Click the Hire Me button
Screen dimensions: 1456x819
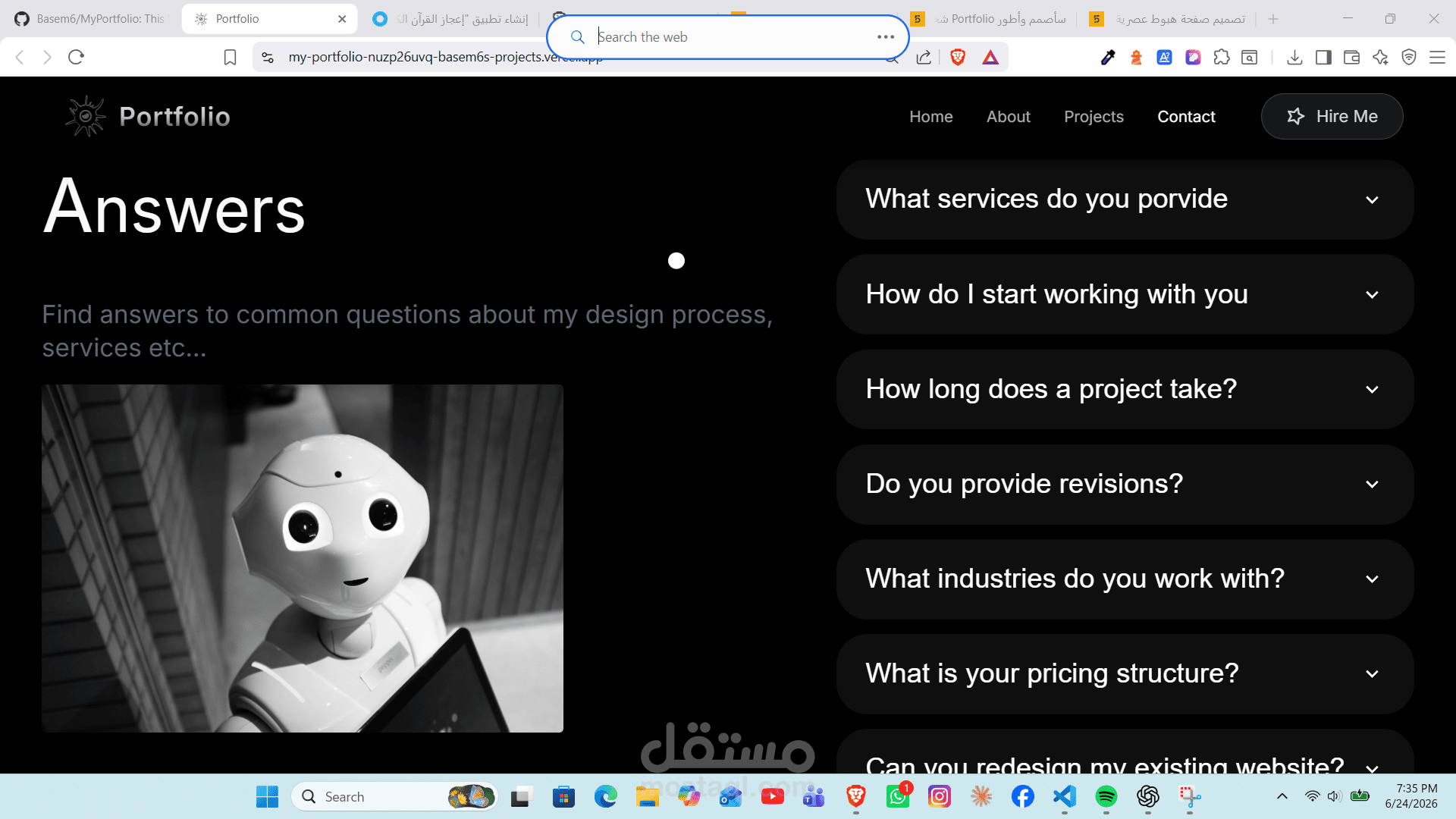tap(1332, 116)
